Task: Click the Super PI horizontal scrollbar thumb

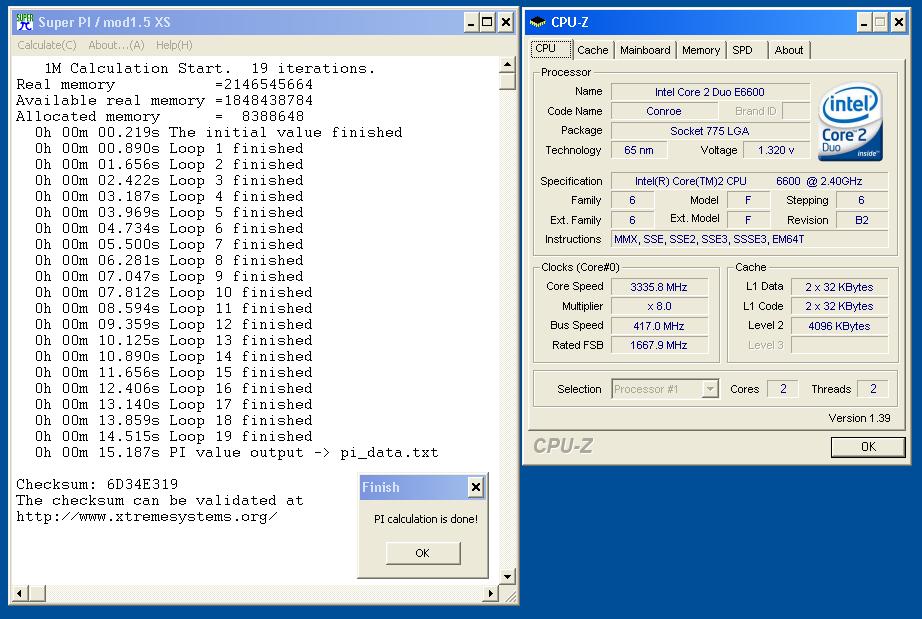Action: [x=36, y=593]
